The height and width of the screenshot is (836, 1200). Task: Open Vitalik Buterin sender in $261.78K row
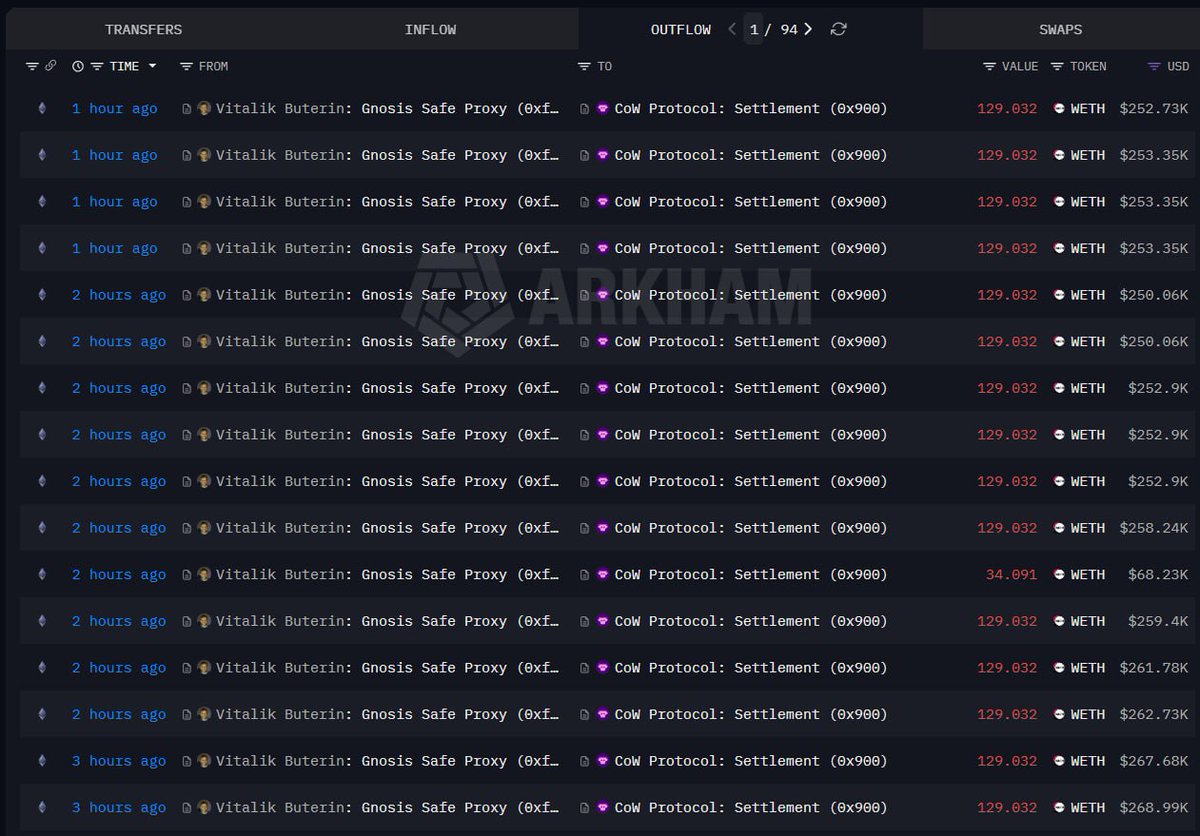click(x=388, y=668)
